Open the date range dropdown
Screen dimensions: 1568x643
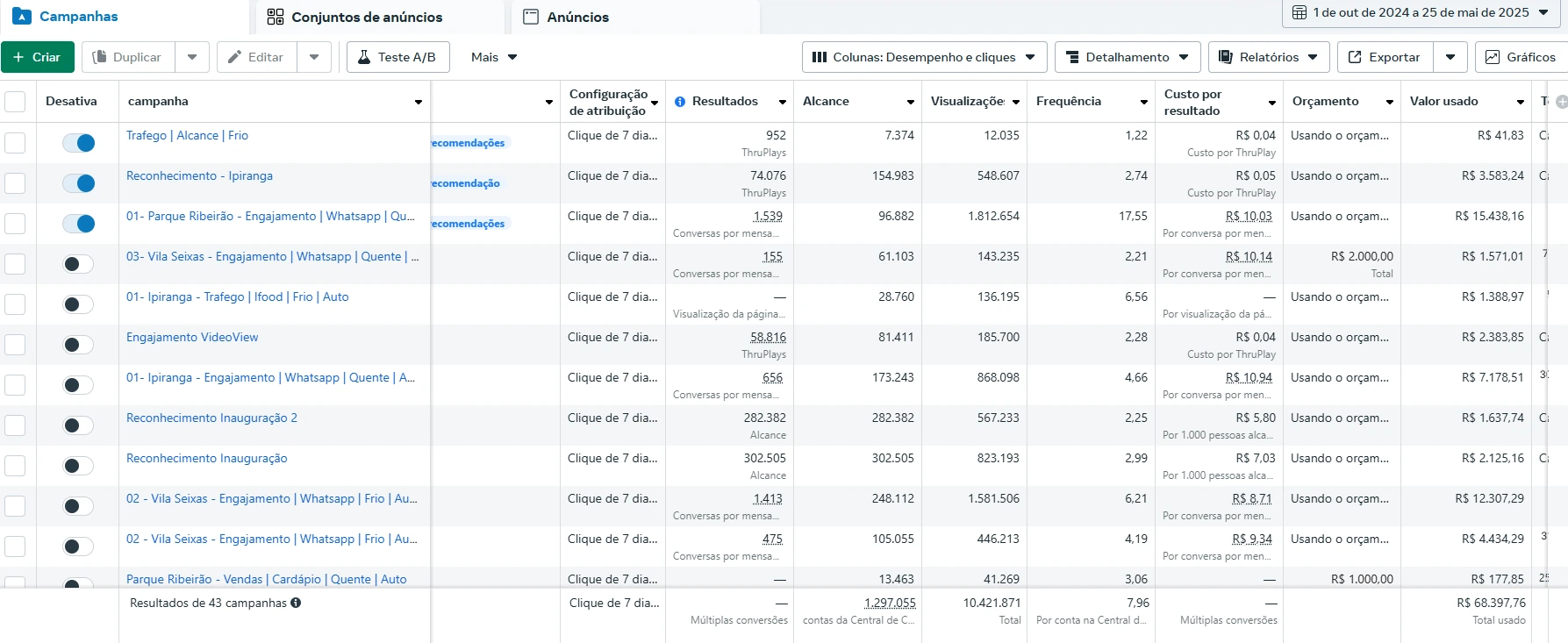click(x=1420, y=13)
